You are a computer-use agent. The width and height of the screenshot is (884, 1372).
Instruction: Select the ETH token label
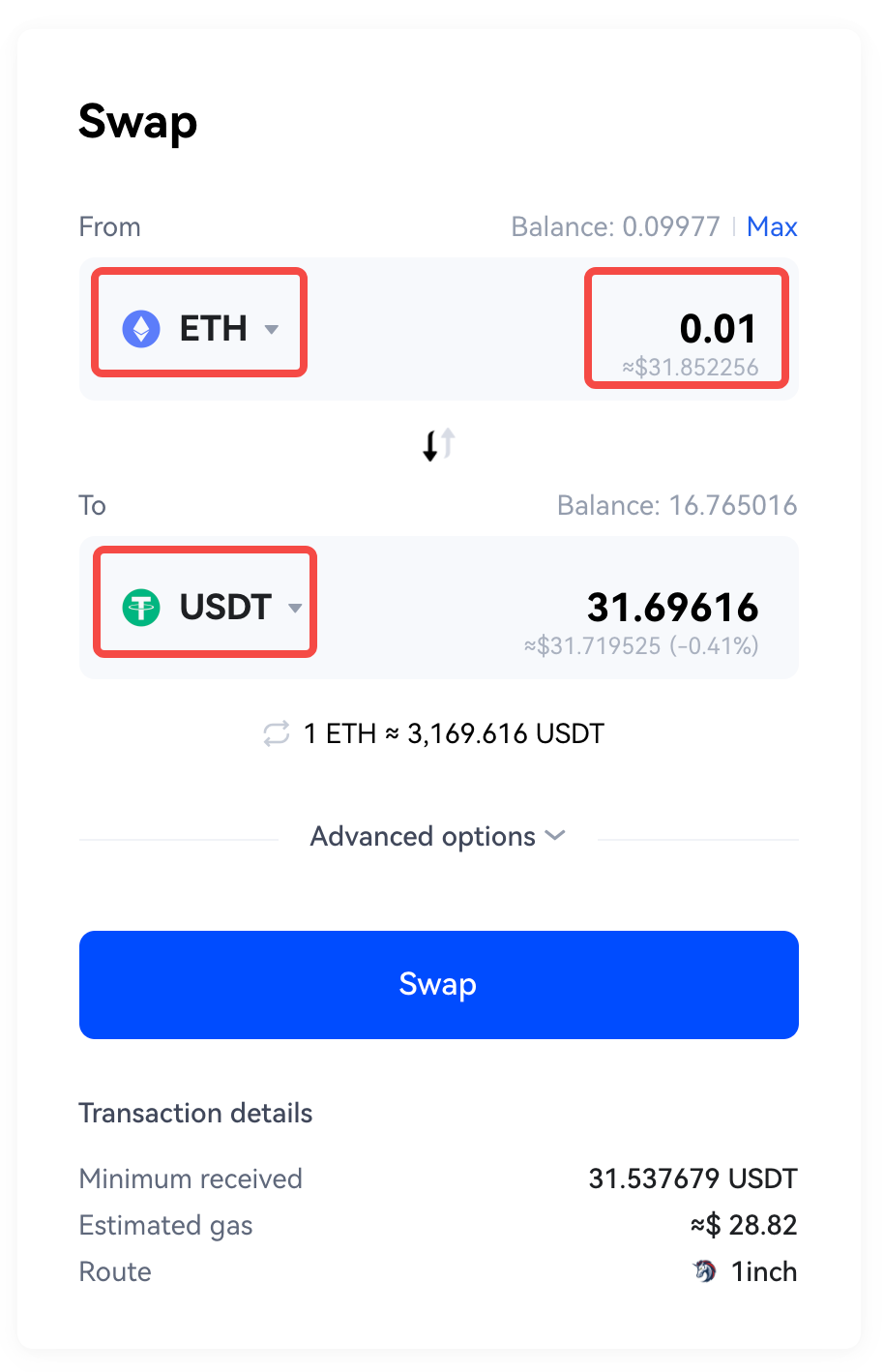click(214, 329)
